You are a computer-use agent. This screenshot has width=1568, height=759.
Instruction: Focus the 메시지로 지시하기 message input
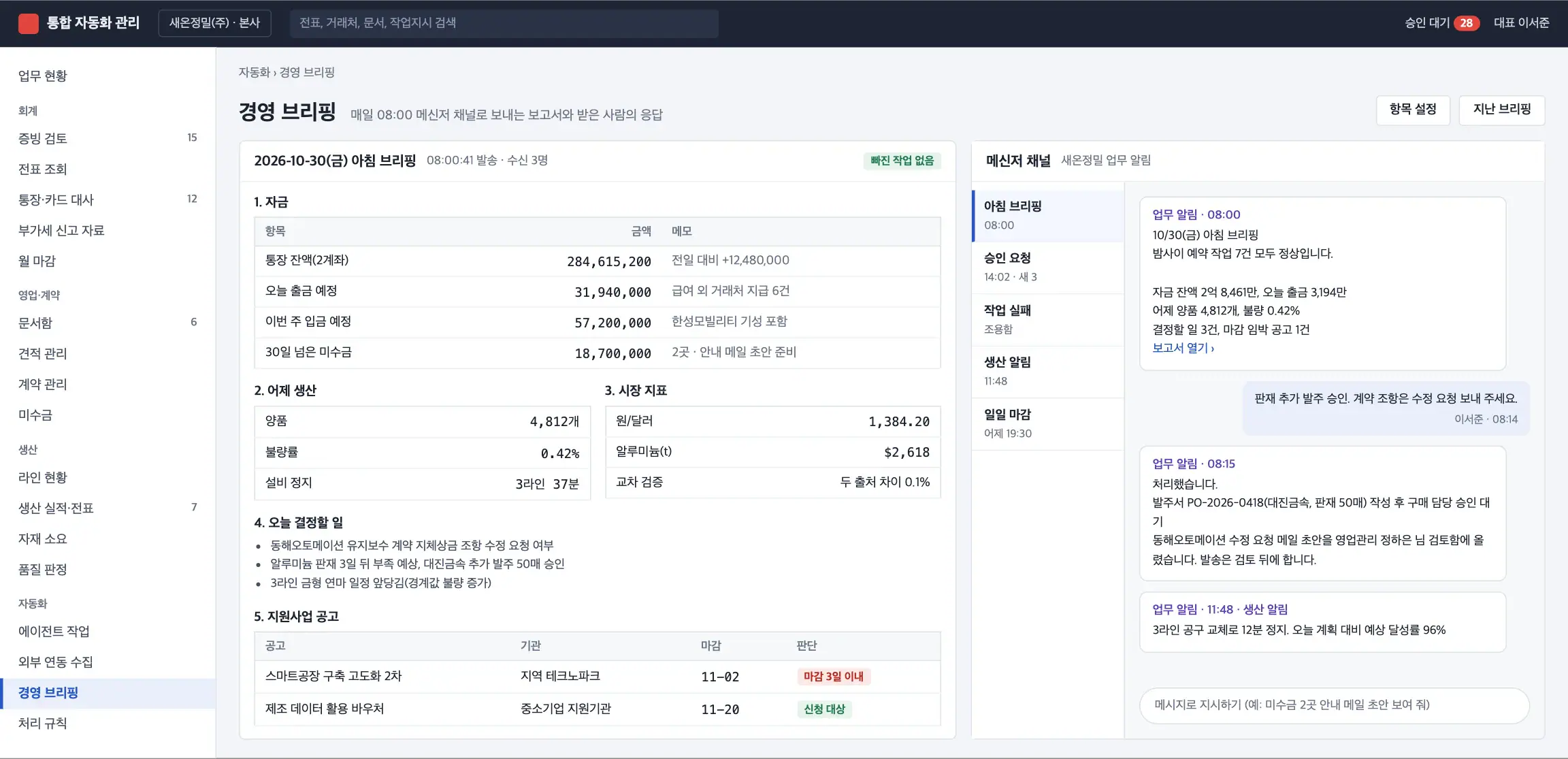point(1334,705)
